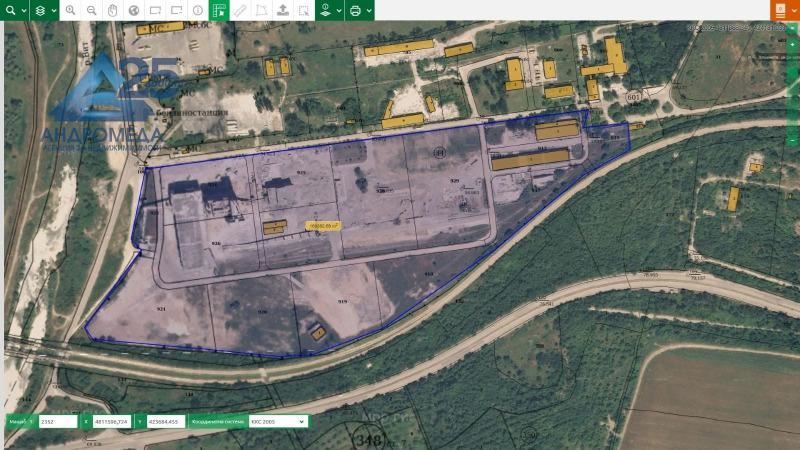Click the export upload icon
This screenshot has height=450, width=800.
point(282,10)
